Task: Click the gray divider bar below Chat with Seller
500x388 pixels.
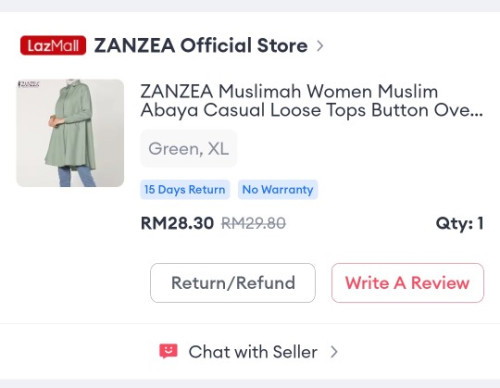Action: click(x=250, y=383)
